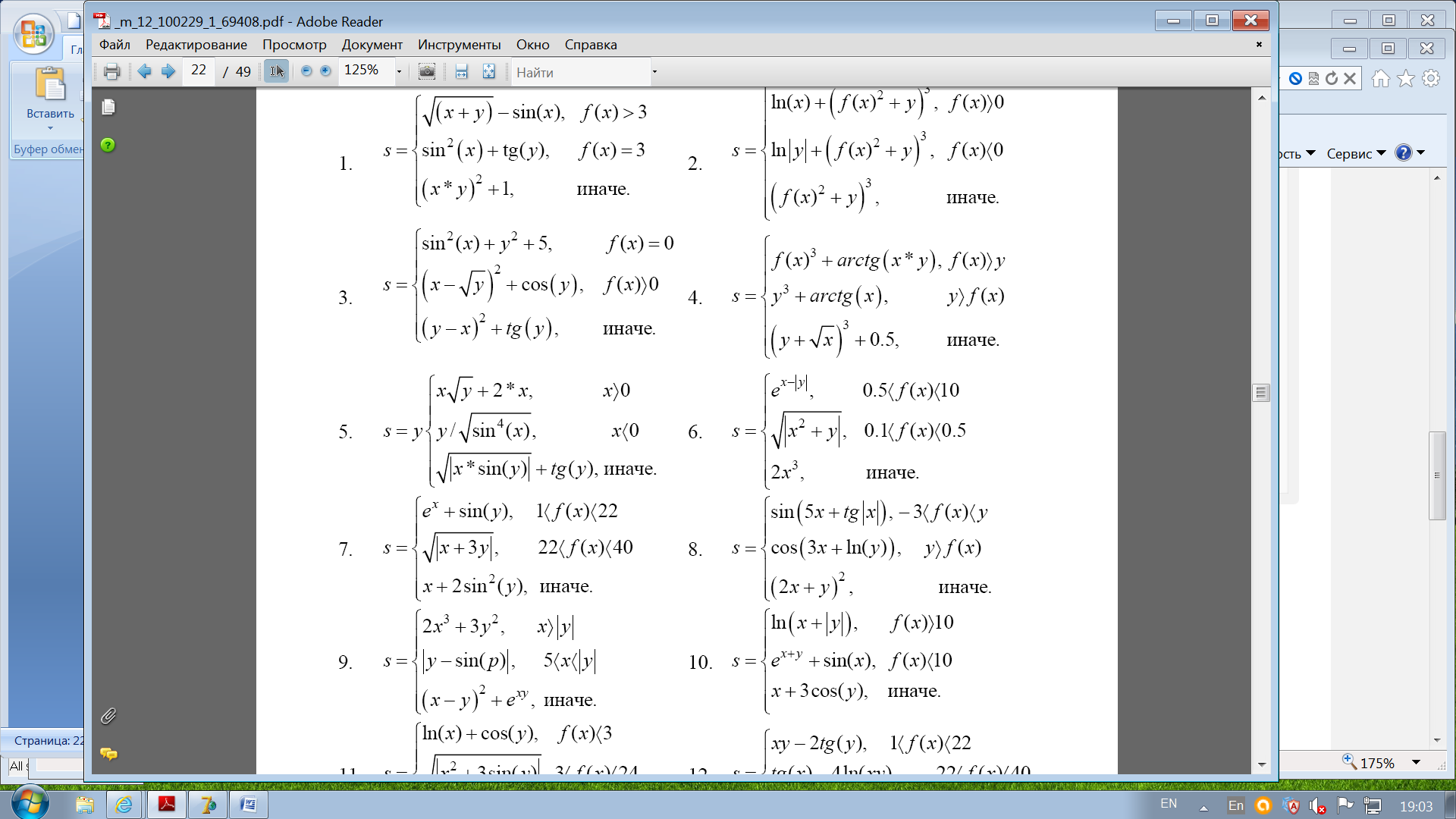Open Windows Explorer from taskbar
The image size is (1456, 819).
[x=84, y=805]
